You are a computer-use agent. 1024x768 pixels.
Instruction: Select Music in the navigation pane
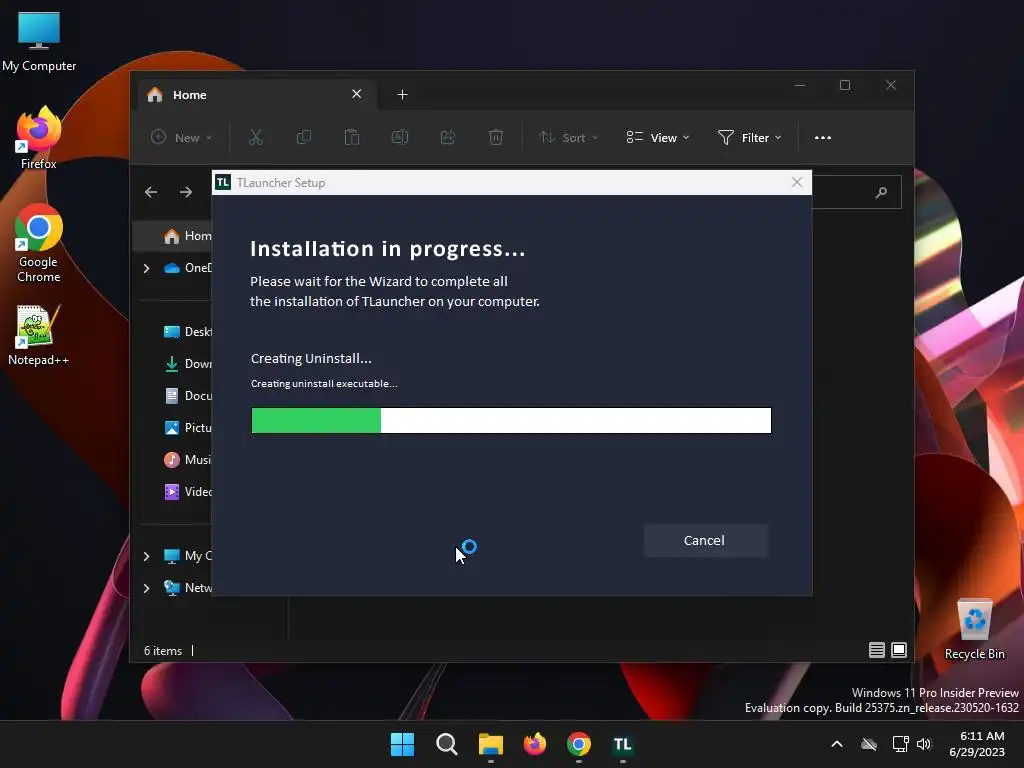click(x=187, y=460)
